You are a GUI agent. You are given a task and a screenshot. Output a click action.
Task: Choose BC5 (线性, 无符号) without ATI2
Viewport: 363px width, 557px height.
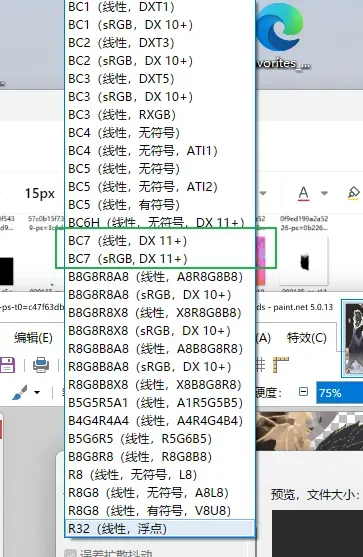pos(160,169)
